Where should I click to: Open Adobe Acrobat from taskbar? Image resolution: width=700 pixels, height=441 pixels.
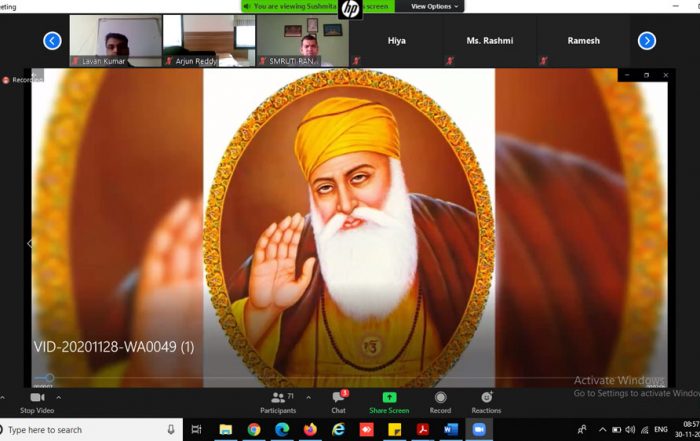pos(423,429)
